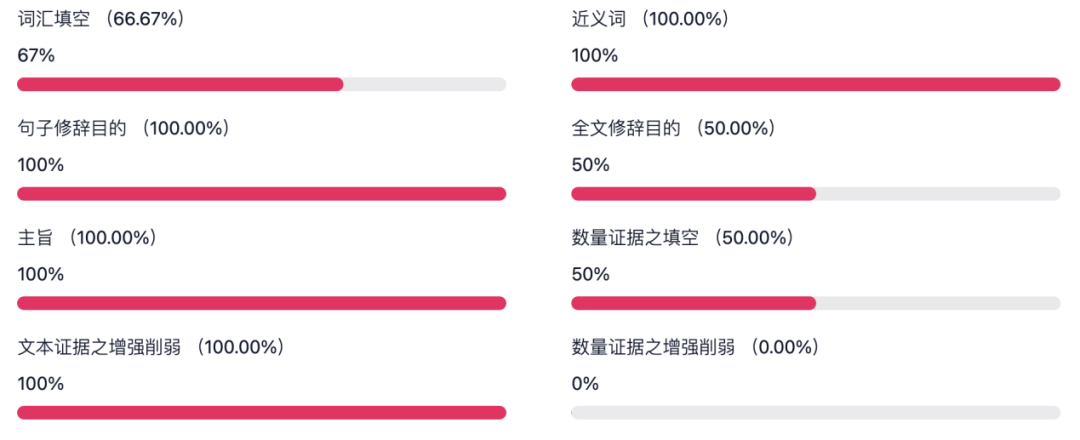Screen dimensions: 1080x440
Task: Select the 数量证据之填空 (50.00%) label
Action: coord(683,238)
